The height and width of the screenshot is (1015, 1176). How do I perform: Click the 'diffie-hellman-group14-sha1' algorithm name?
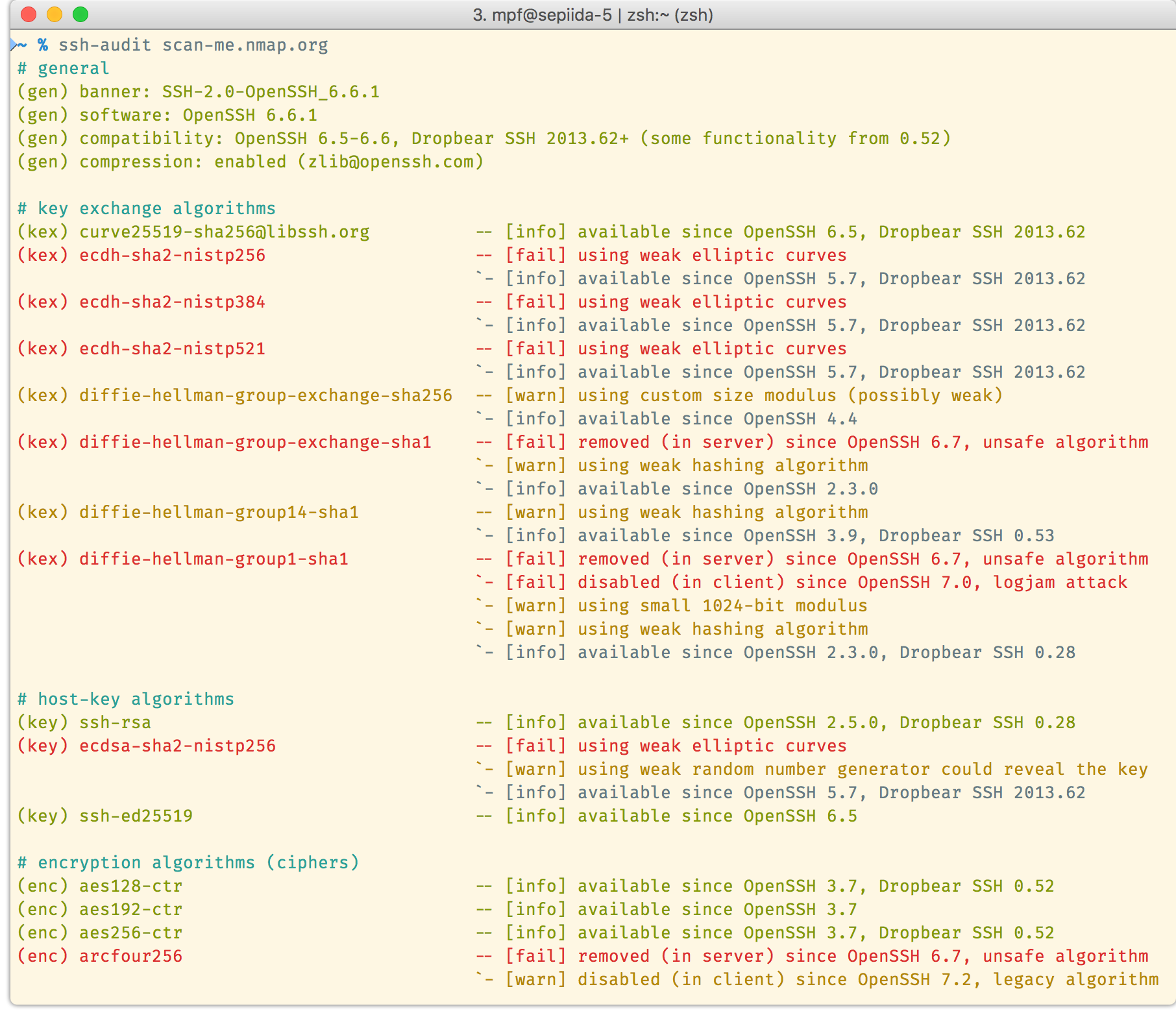(x=219, y=512)
